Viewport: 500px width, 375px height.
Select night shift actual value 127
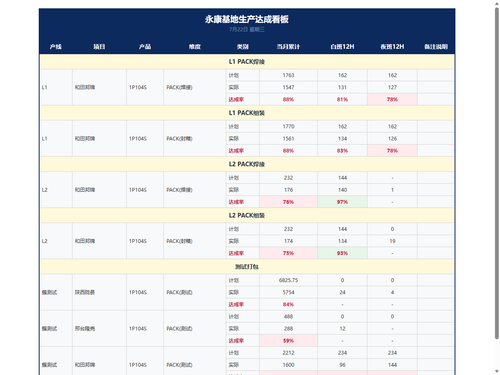coord(392,87)
